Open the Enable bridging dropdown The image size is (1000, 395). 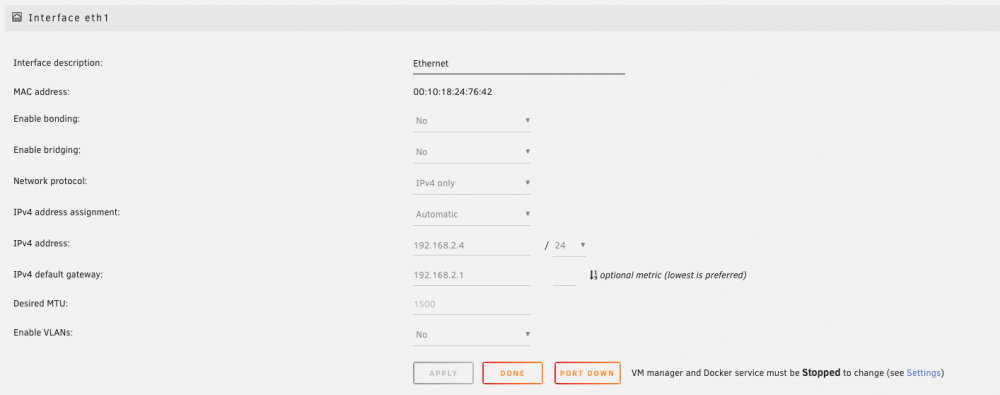(471, 152)
